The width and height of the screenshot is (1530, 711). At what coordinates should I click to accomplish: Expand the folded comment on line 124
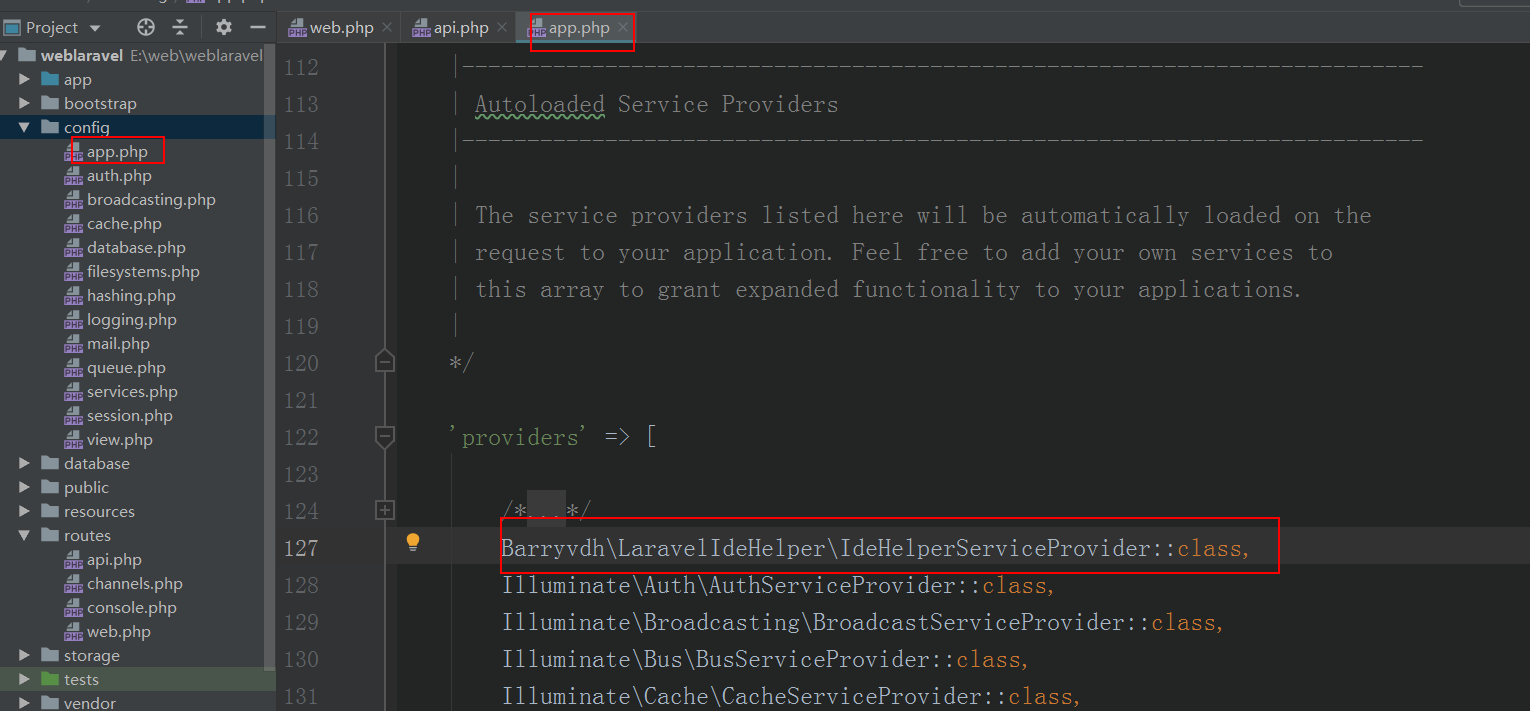385,511
